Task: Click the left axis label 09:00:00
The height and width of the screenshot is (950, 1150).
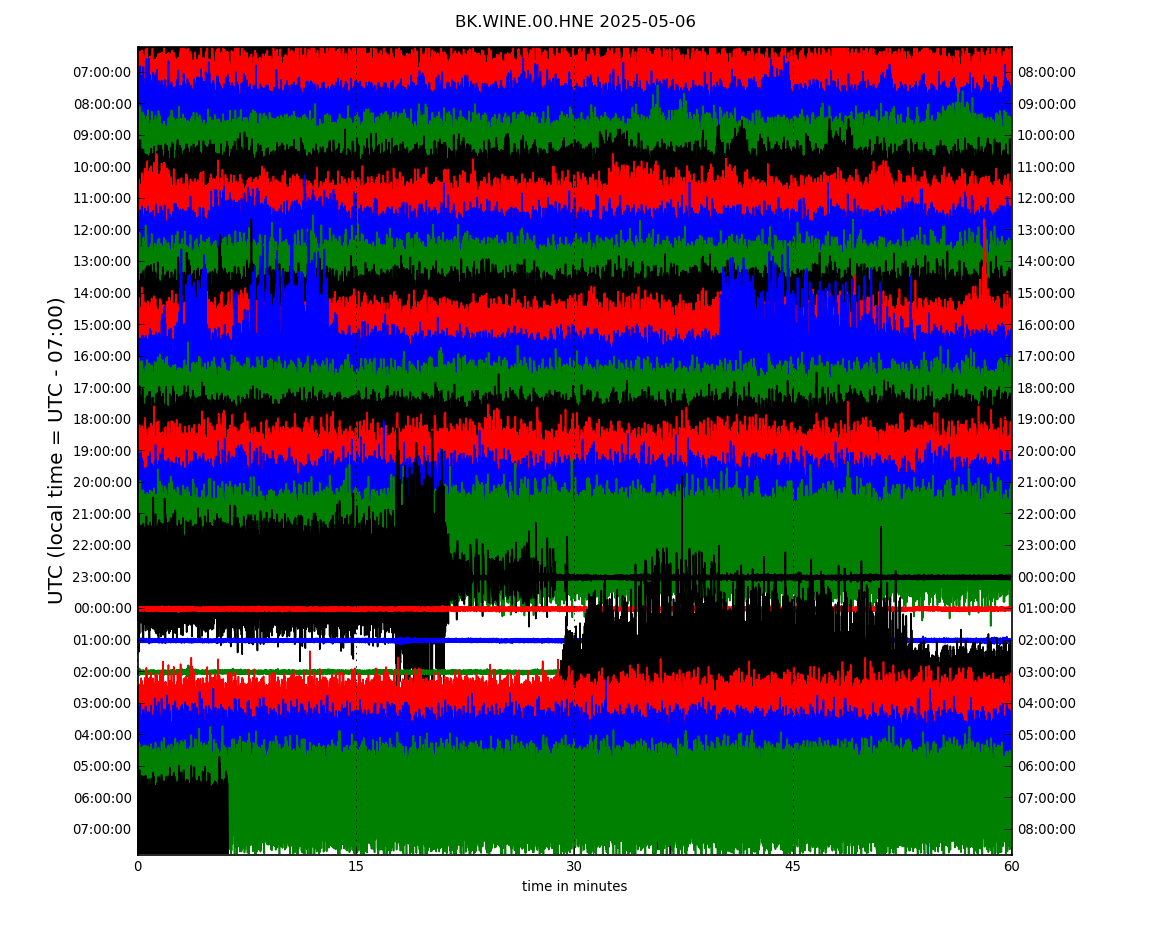Action: pyautogui.click(x=103, y=136)
